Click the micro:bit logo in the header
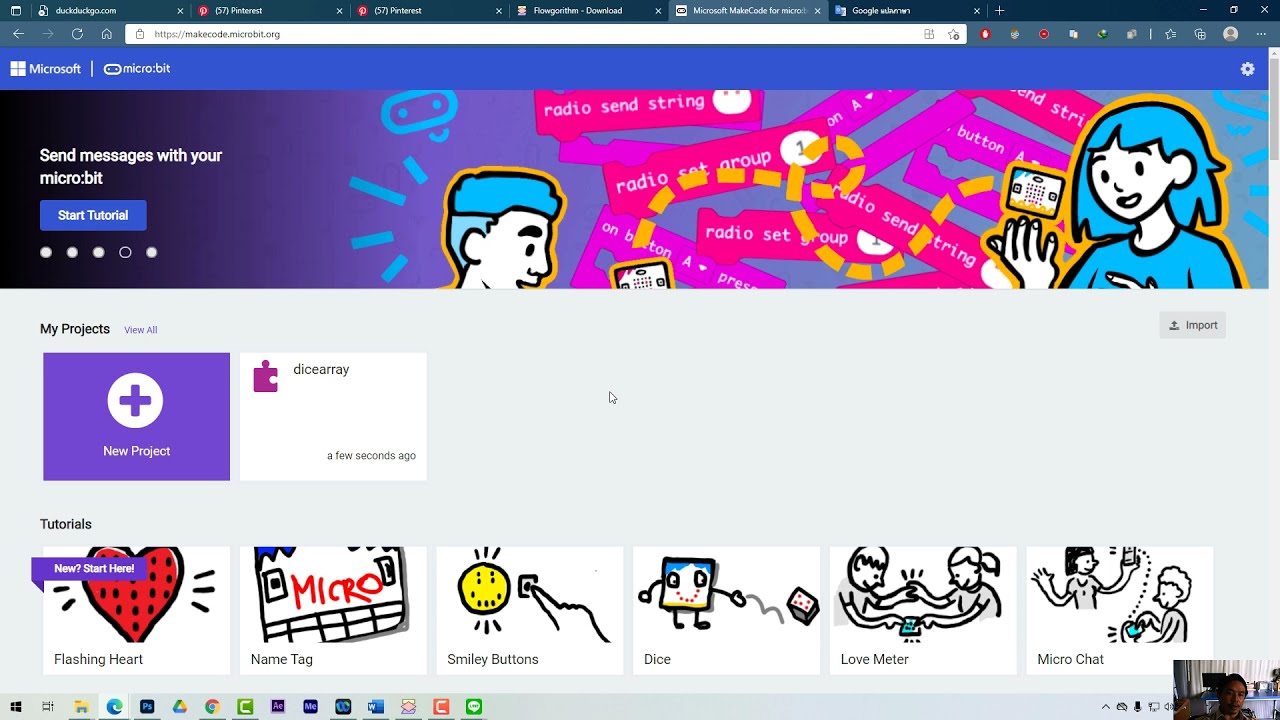 (x=137, y=69)
